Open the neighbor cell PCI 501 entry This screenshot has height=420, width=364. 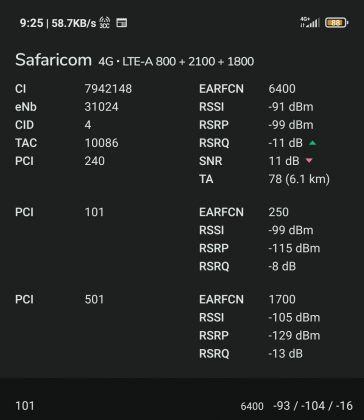point(60,299)
